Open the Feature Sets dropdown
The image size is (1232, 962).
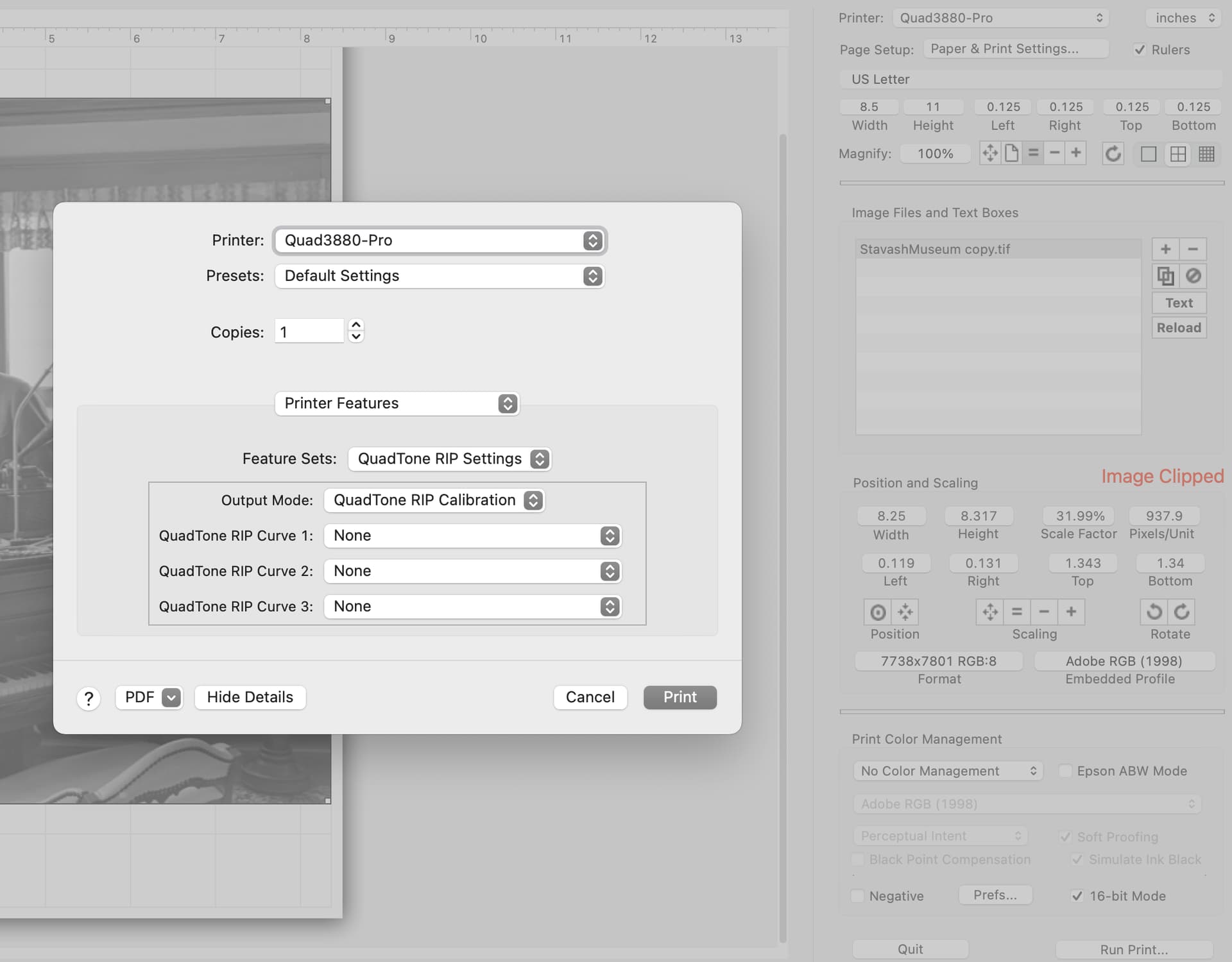point(449,459)
